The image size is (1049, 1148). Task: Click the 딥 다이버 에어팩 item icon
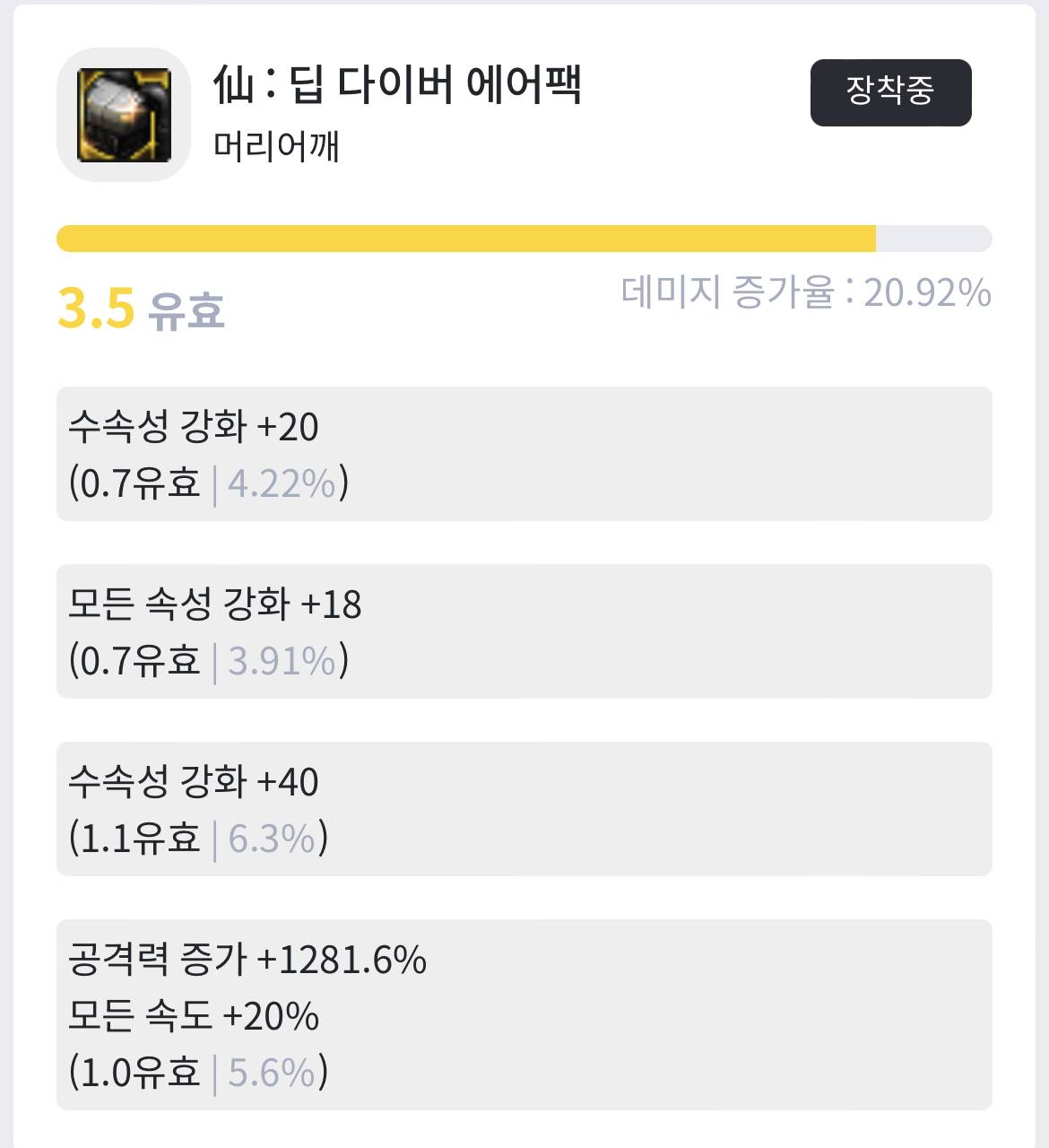124,115
